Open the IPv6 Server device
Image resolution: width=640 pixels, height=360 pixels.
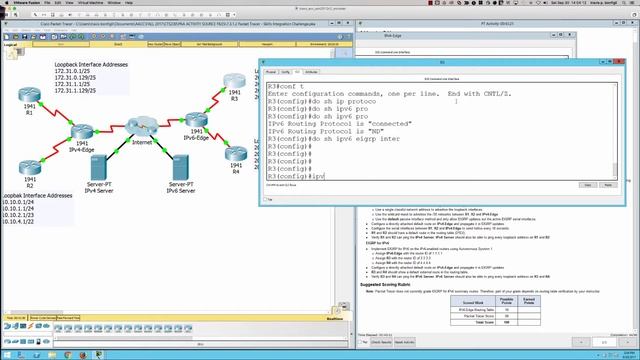180,167
